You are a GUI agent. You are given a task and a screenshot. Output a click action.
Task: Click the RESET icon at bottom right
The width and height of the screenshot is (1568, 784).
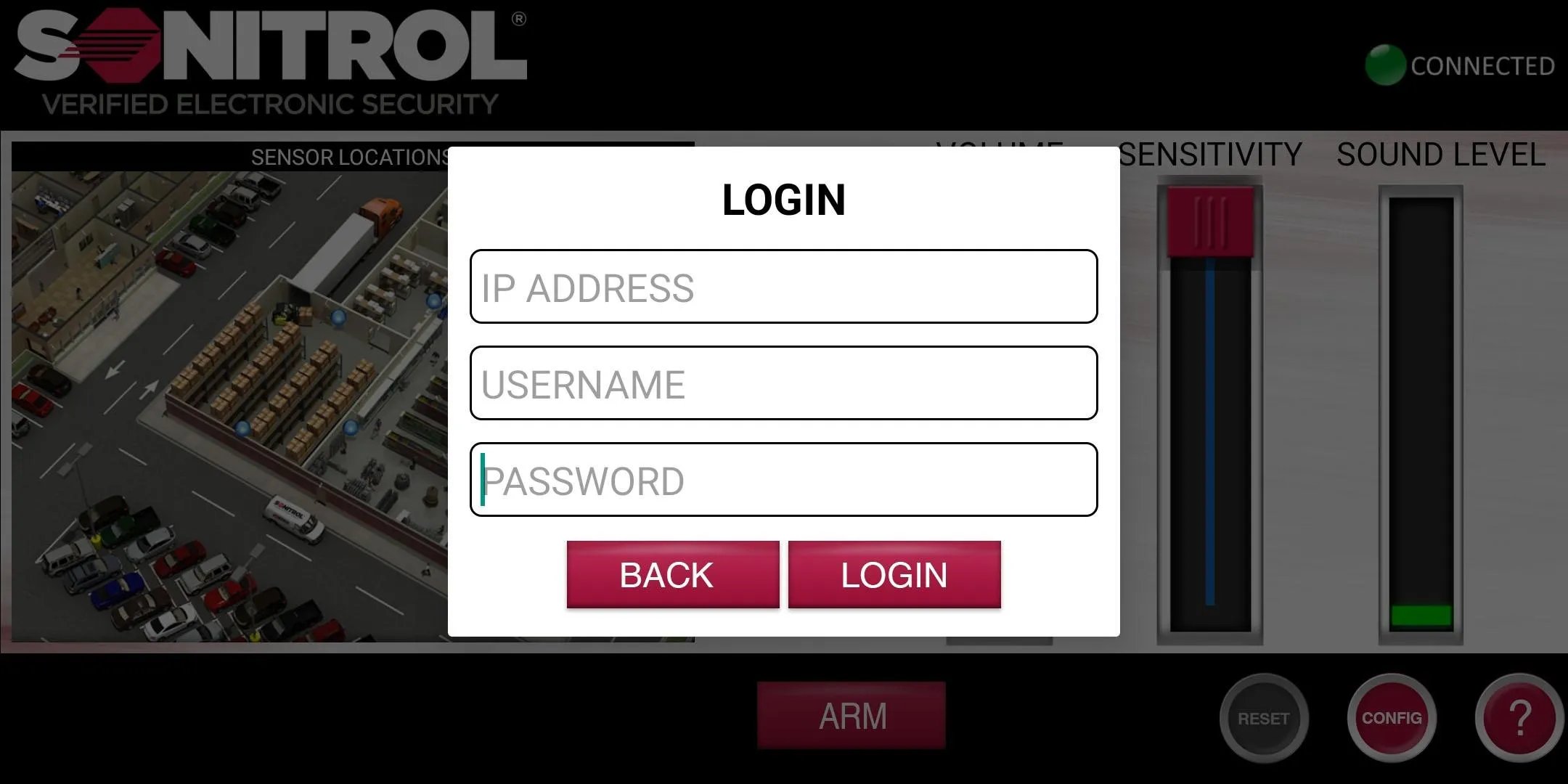(x=1262, y=716)
